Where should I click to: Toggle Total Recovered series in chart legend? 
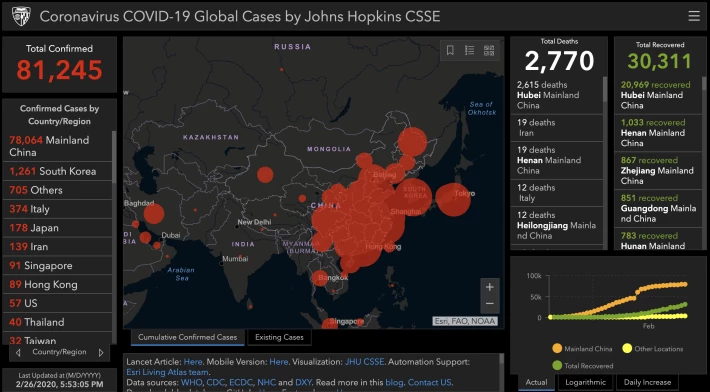(583, 365)
